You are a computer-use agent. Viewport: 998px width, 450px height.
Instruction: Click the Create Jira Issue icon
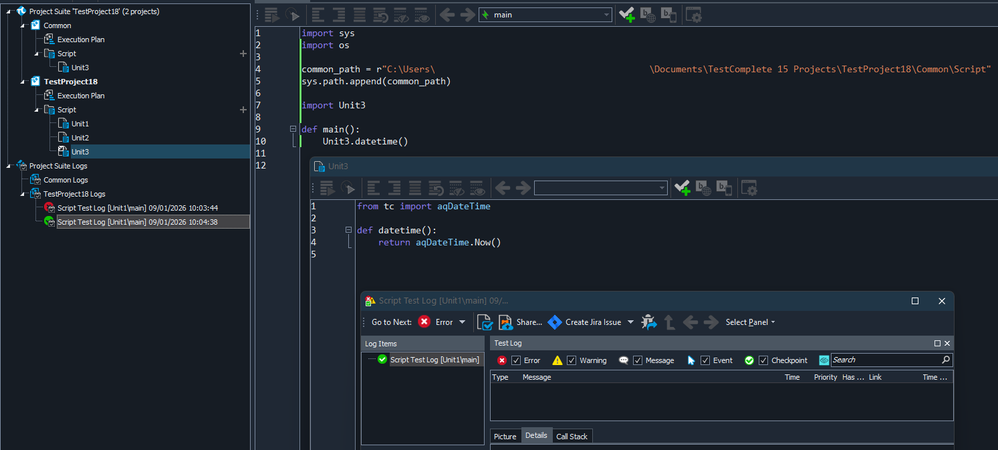pyautogui.click(x=555, y=322)
